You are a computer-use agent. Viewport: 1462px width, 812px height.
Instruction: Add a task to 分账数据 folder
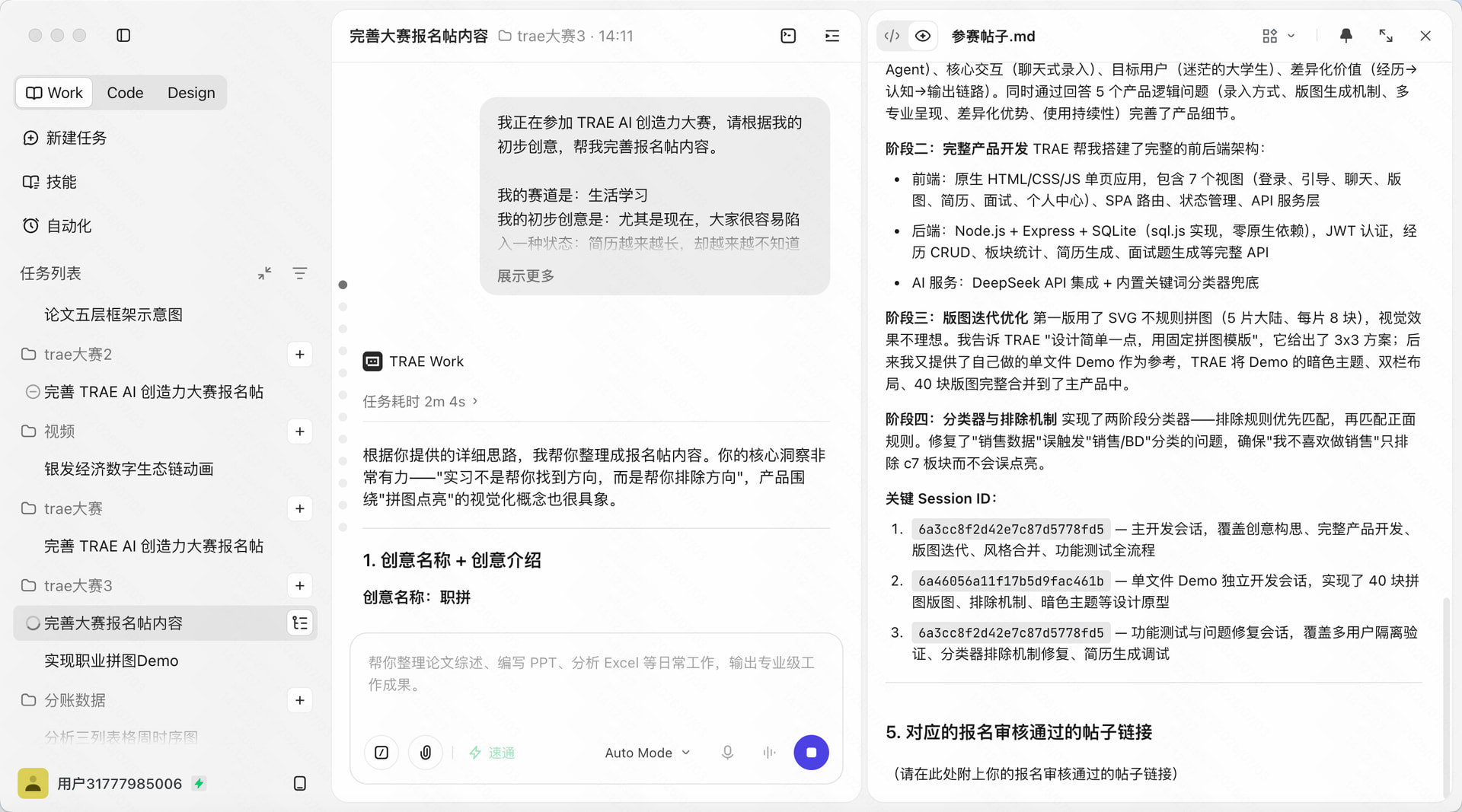[x=300, y=700]
